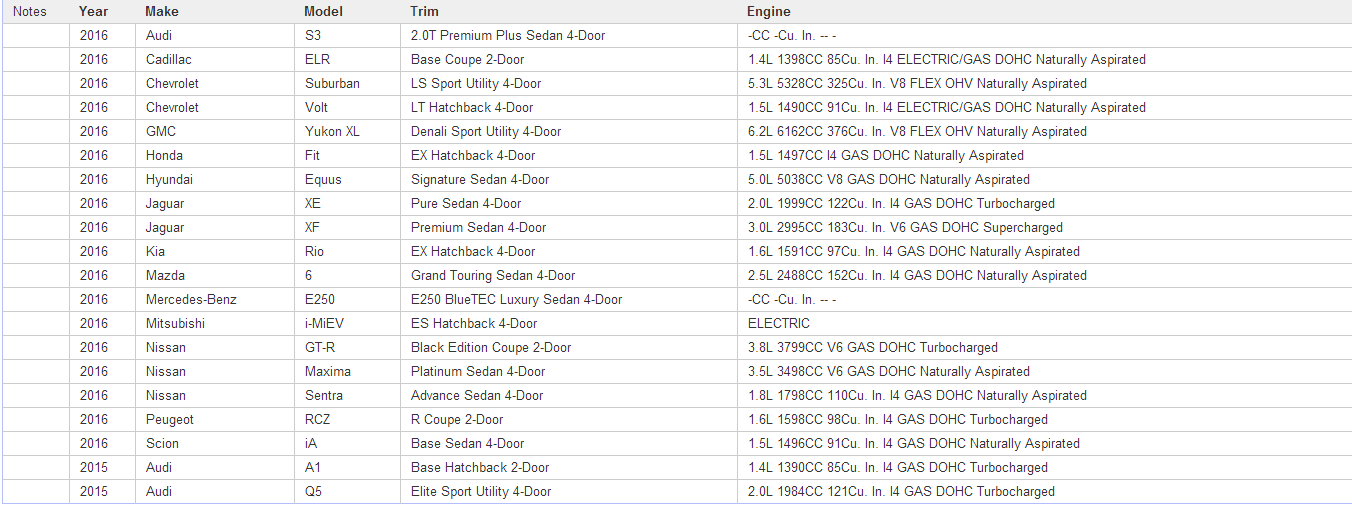Click the Year column header

pyautogui.click(x=93, y=12)
